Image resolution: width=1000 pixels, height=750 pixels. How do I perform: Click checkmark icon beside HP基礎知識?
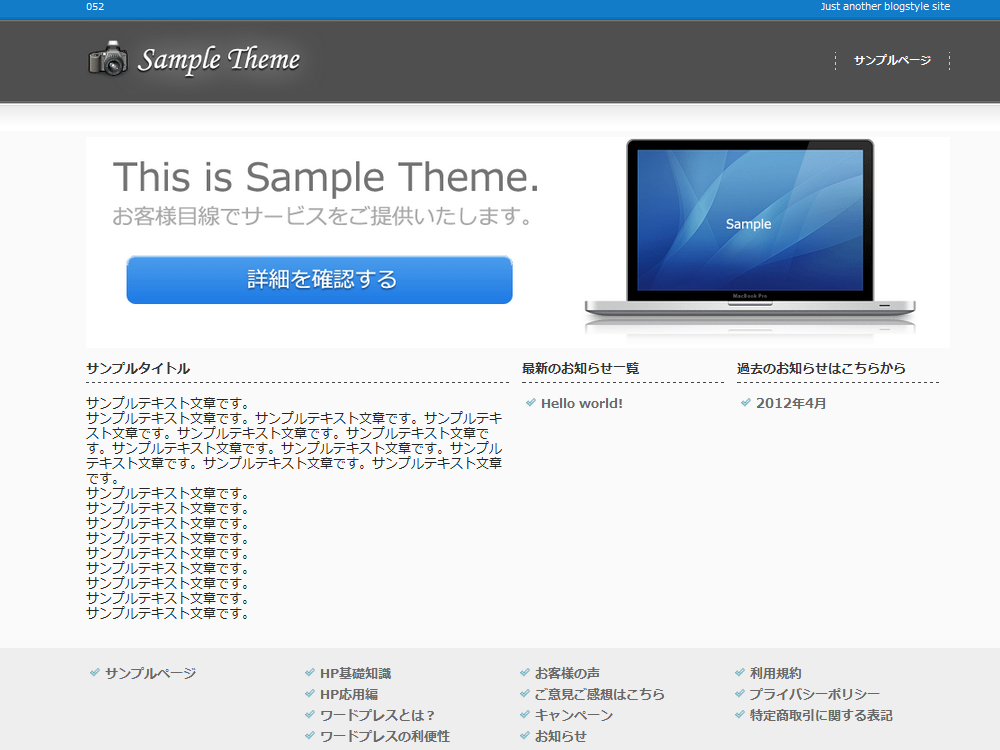(310, 672)
